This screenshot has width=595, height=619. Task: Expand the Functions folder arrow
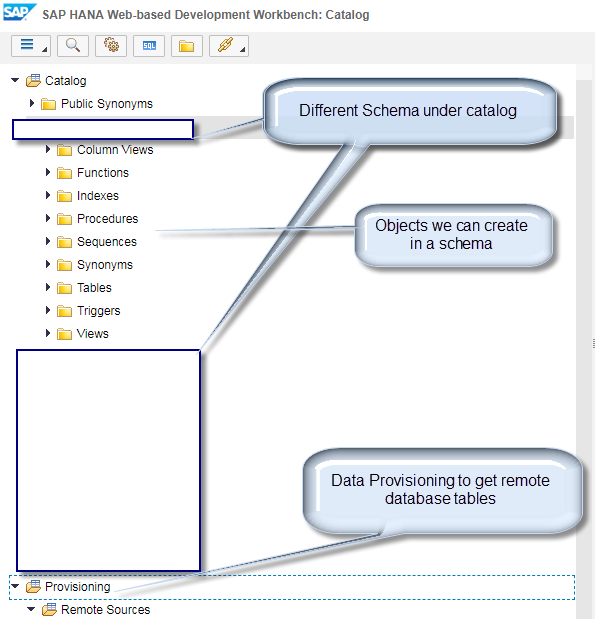pyautogui.click(x=48, y=172)
